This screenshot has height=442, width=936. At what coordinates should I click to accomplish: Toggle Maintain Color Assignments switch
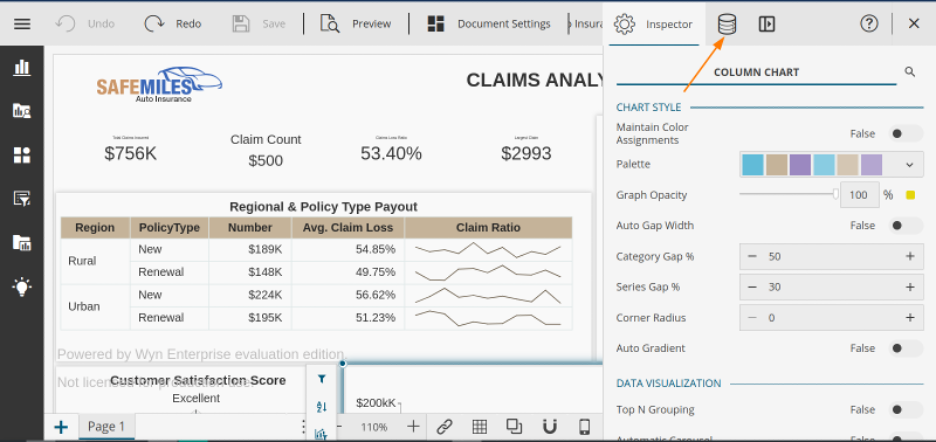[x=906, y=134]
